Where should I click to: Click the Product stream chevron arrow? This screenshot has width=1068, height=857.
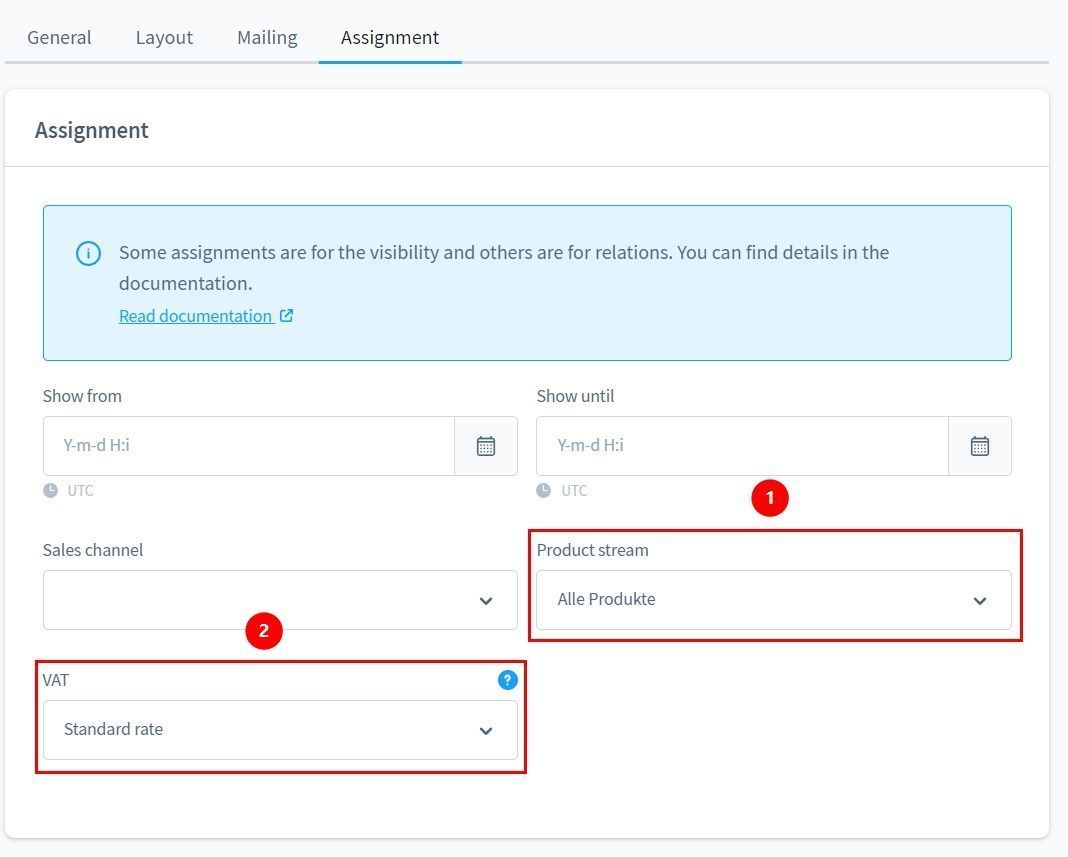980,601
